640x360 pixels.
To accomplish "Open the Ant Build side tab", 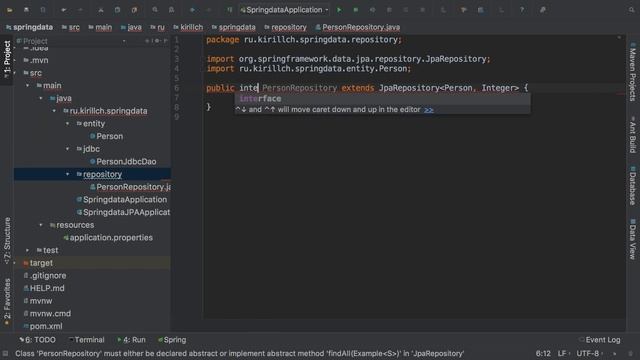I will 633,135.
